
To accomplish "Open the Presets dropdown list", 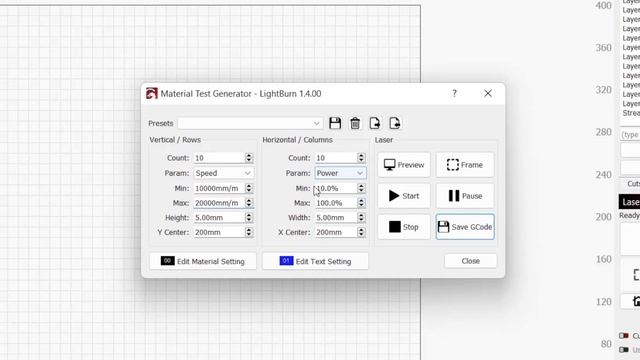I will [250, 123].
